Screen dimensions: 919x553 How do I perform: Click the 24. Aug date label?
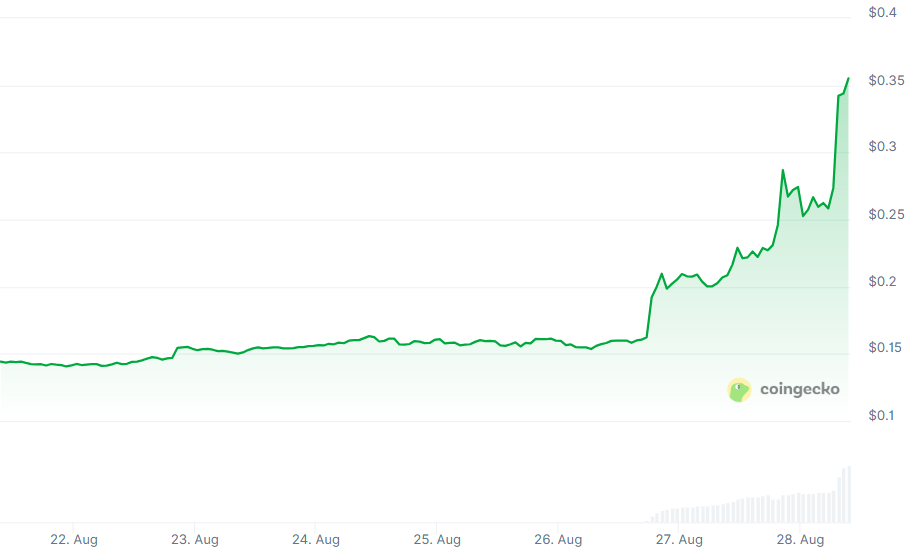(x=315, y=539)
